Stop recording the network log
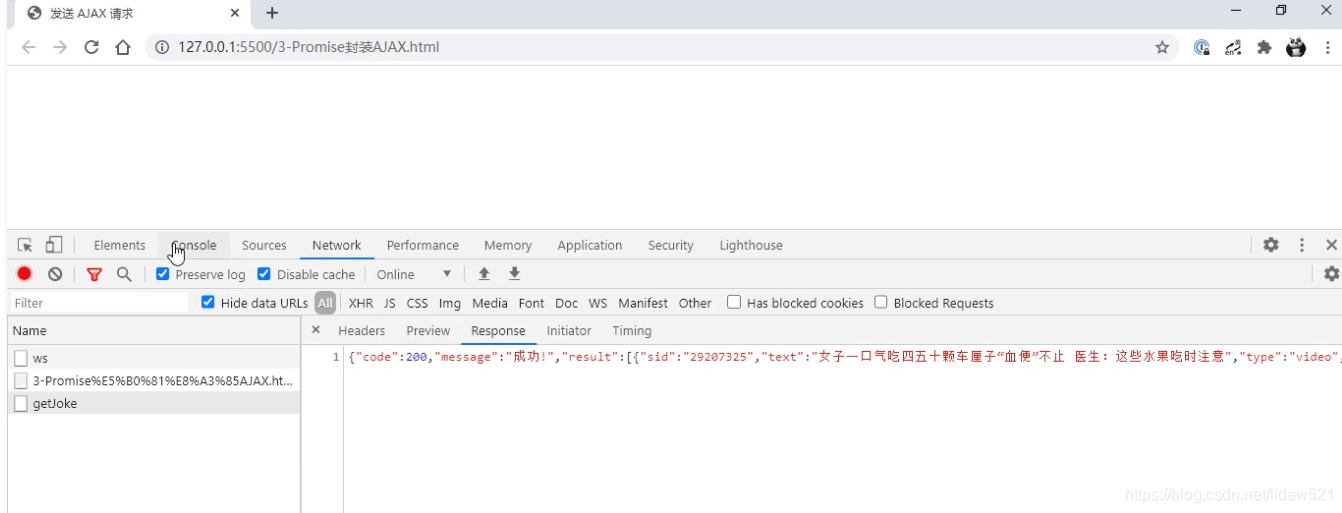Viewport: 1342px width, 513px height. (24, 274)
